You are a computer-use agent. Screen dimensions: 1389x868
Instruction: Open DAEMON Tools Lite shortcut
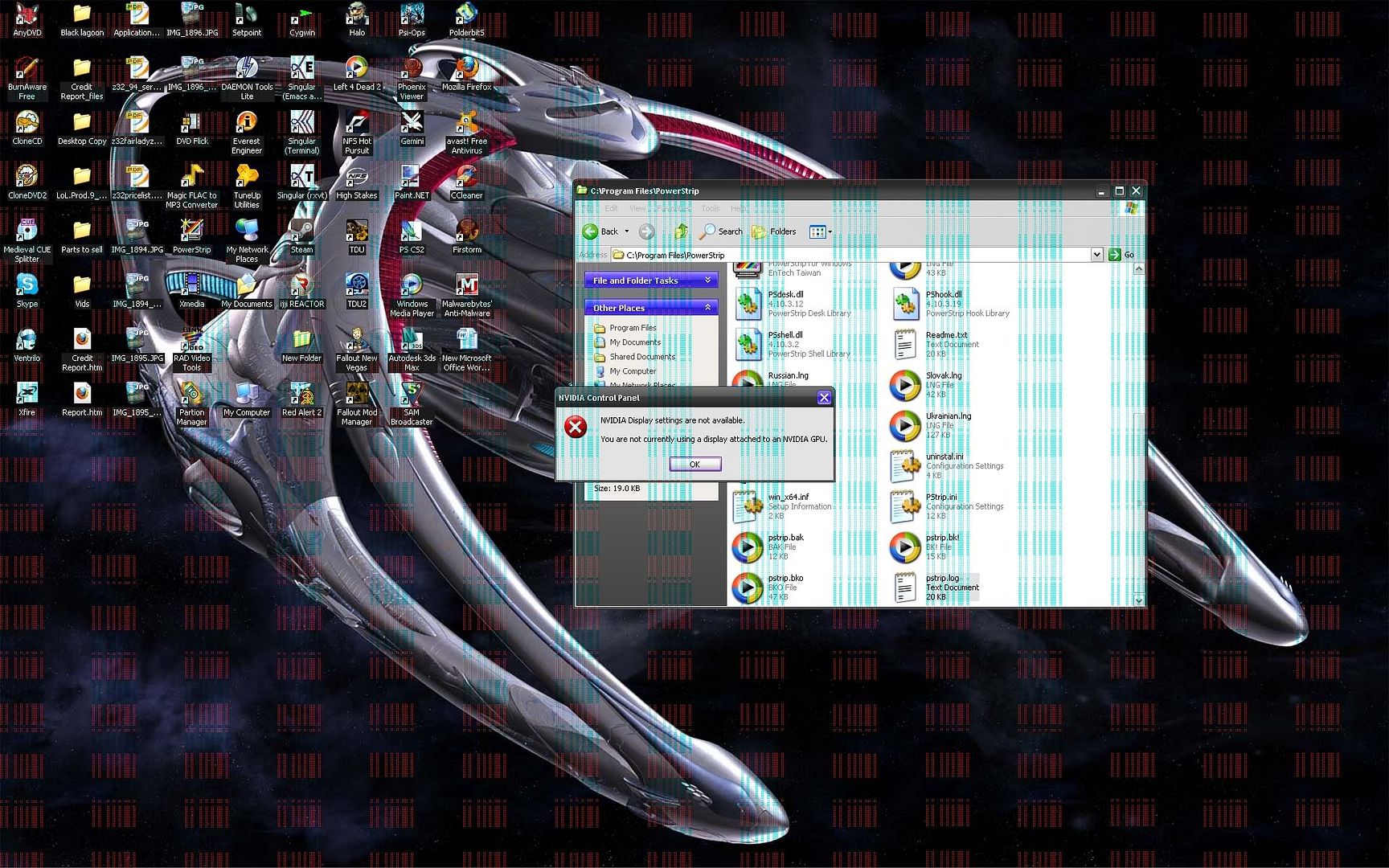coord(247,79)
